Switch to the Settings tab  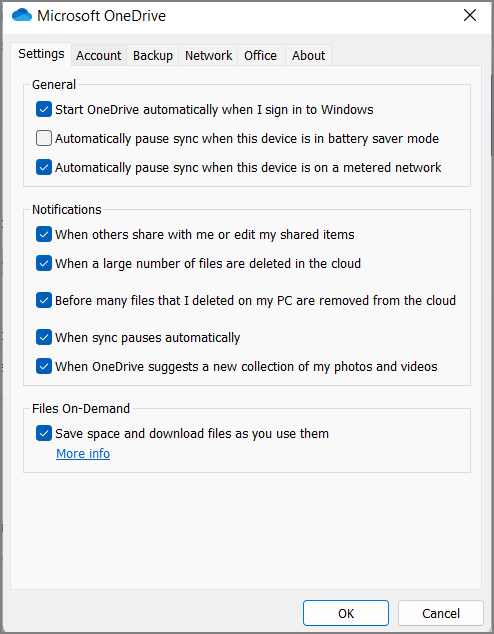pos(41,54)
